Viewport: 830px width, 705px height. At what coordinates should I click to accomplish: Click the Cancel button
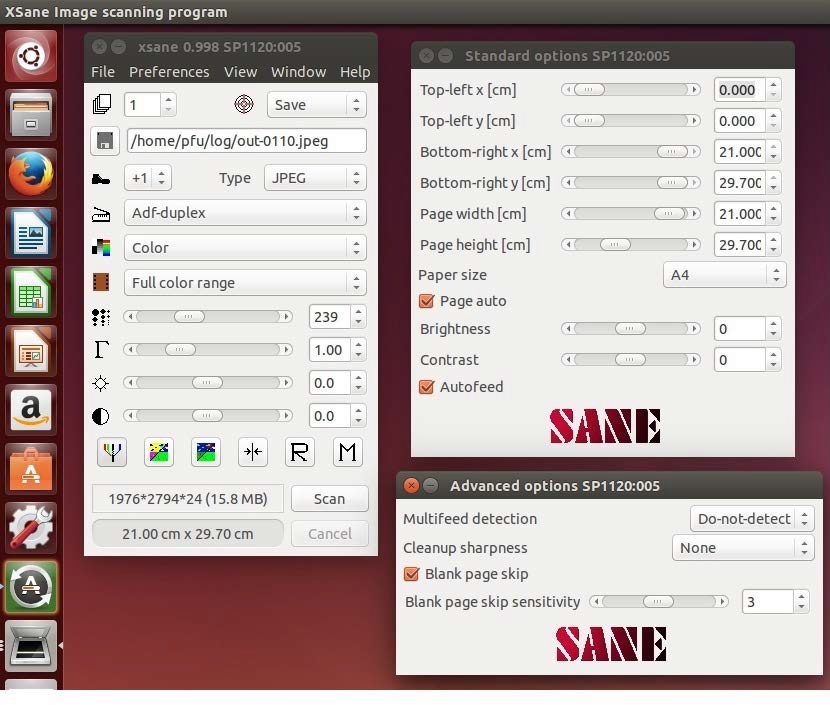coord(330,533)
